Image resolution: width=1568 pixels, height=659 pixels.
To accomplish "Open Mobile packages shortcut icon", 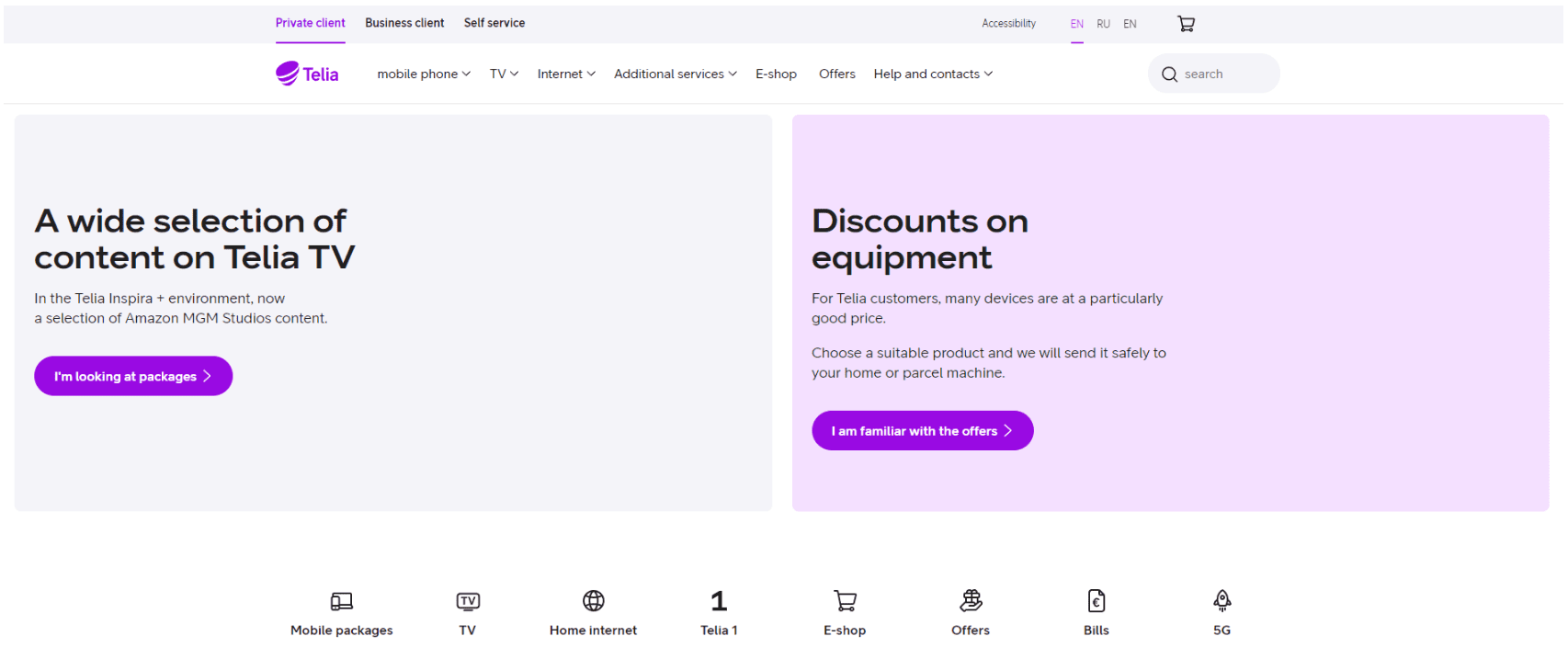I will point(341,601).
